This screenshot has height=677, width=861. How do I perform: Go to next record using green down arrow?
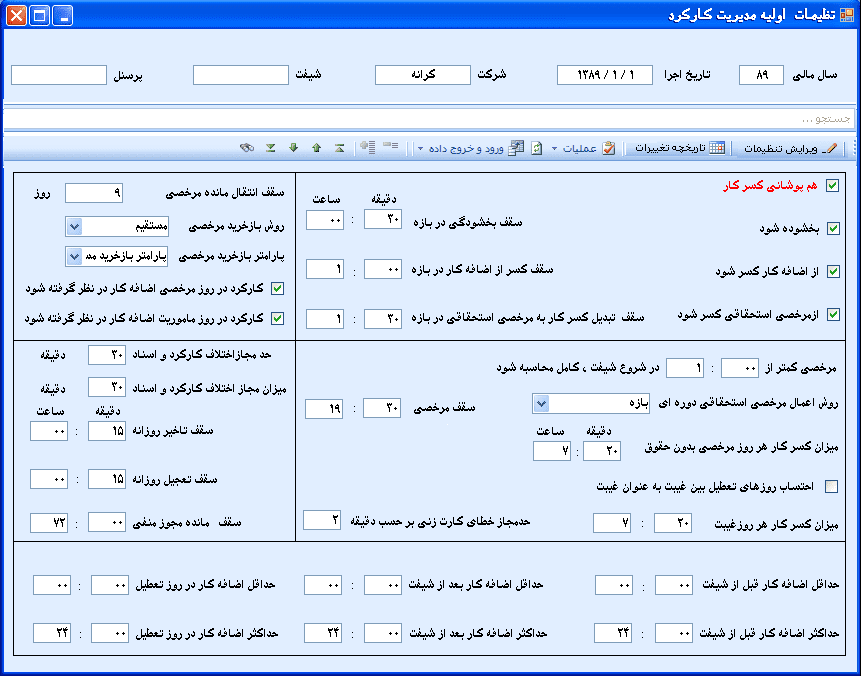tap(293, 148)
